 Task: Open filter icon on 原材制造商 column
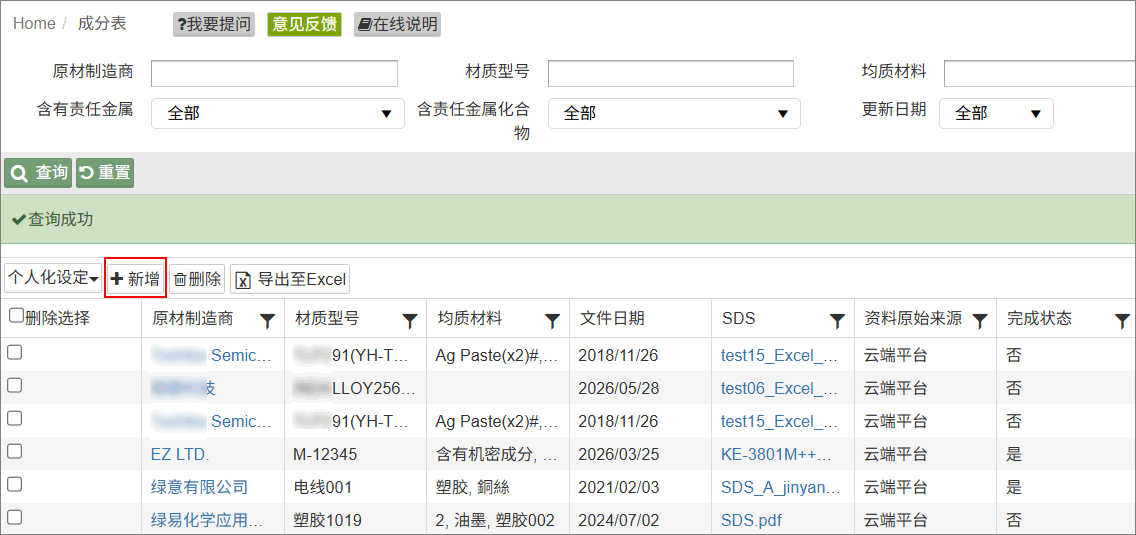(267, 320)
